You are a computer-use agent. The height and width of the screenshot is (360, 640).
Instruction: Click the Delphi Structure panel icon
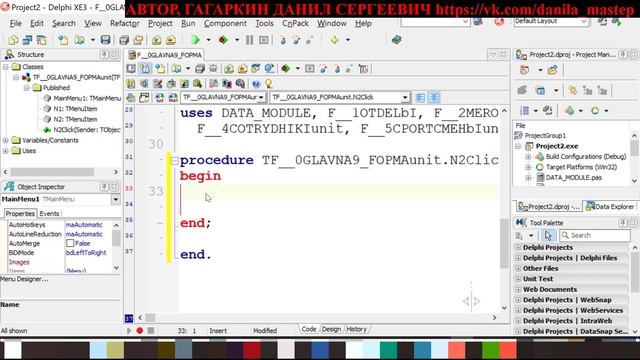click(9, 54)
